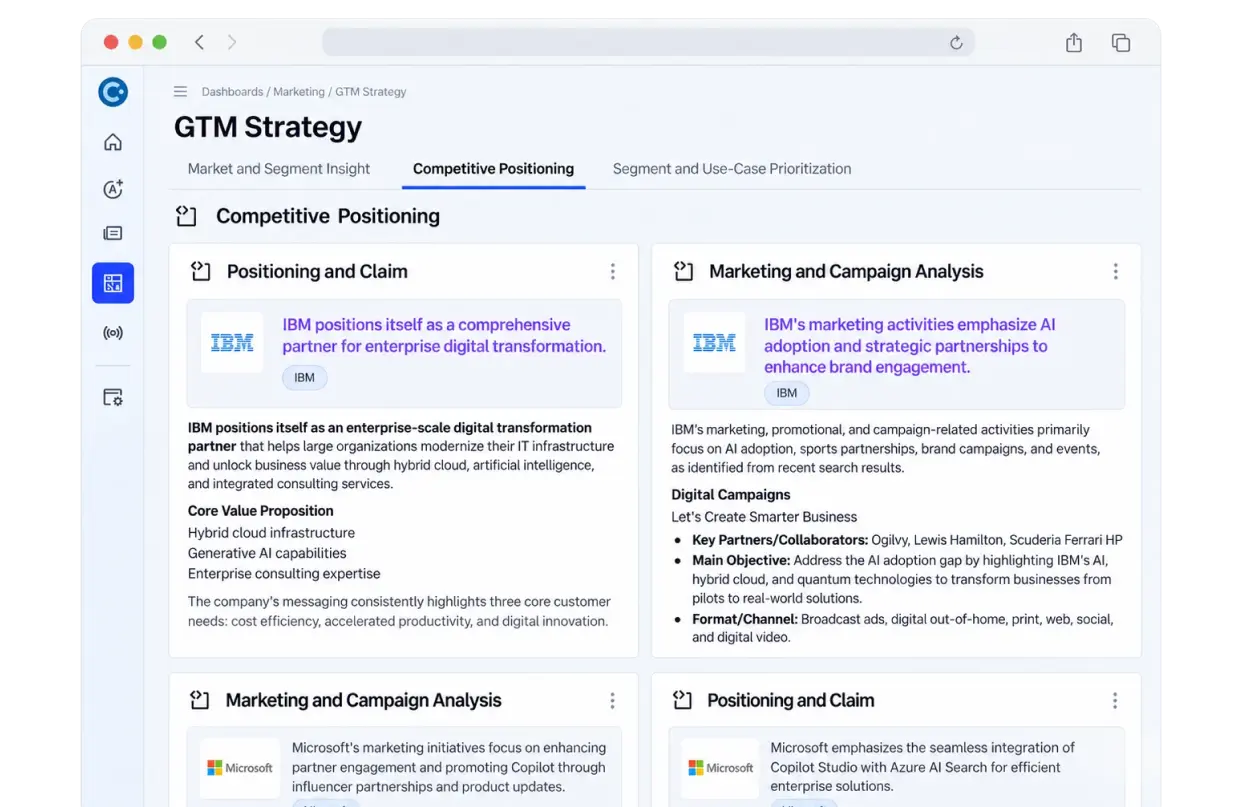Click the browser share icon
This screenshot has height=807, width=1242.
(1074, 42)
